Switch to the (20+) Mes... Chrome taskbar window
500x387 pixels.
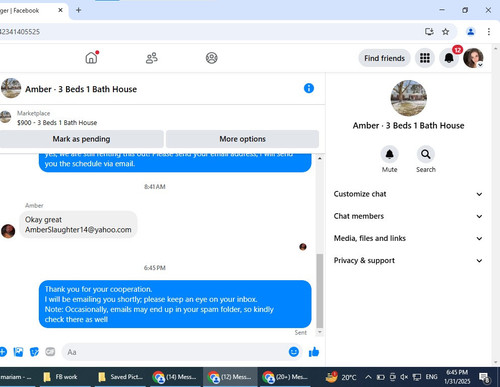(x=285, y=377)
